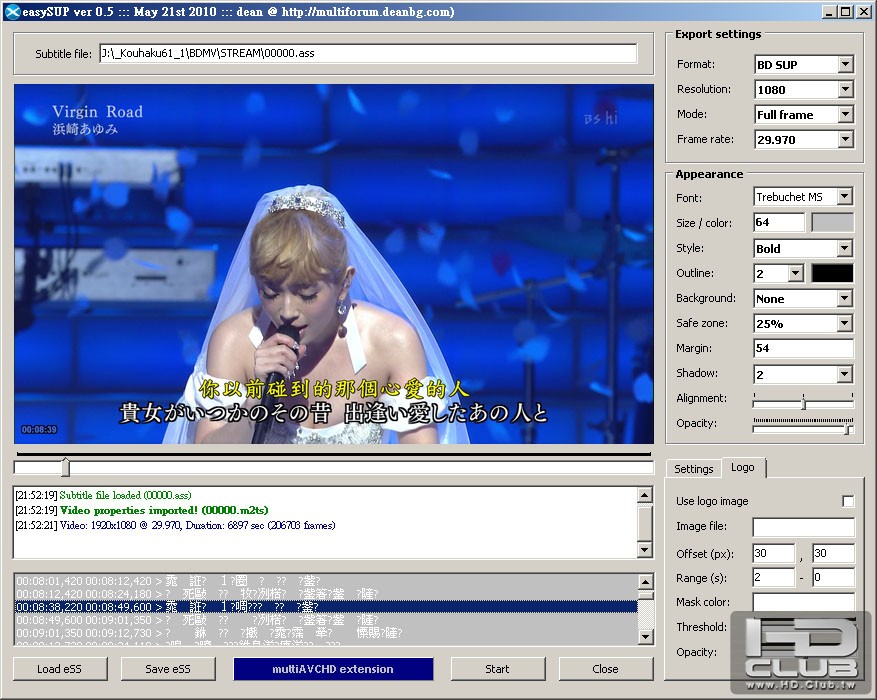Click the Range (s) end field
This screenshot has height=700, width=877.
point(833,577)
